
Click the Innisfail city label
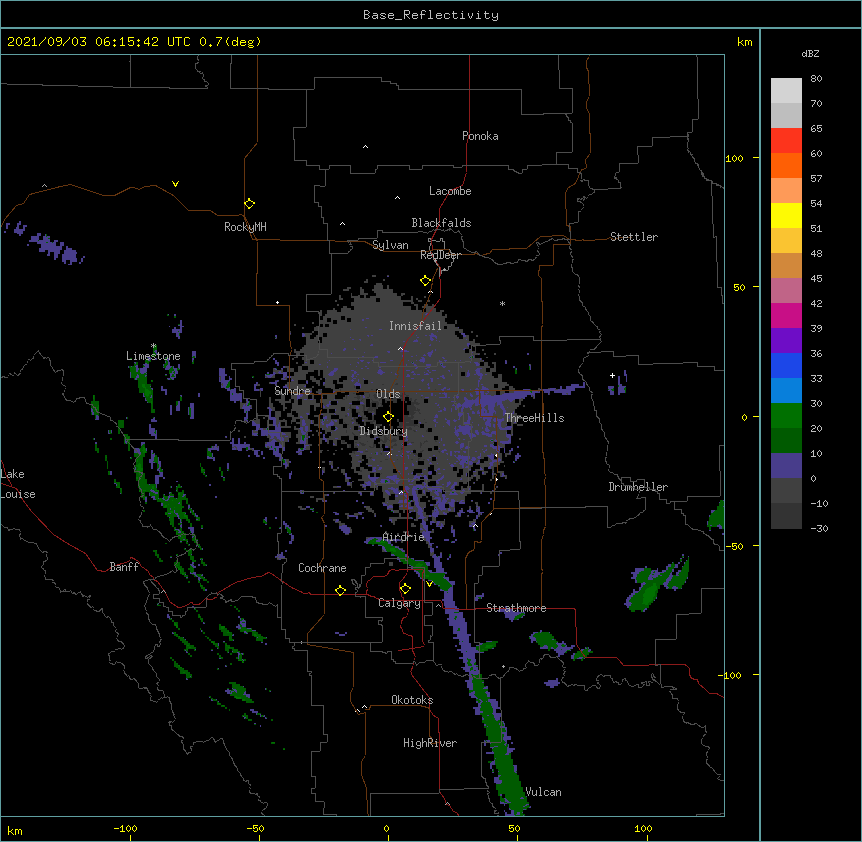[416, 326]
